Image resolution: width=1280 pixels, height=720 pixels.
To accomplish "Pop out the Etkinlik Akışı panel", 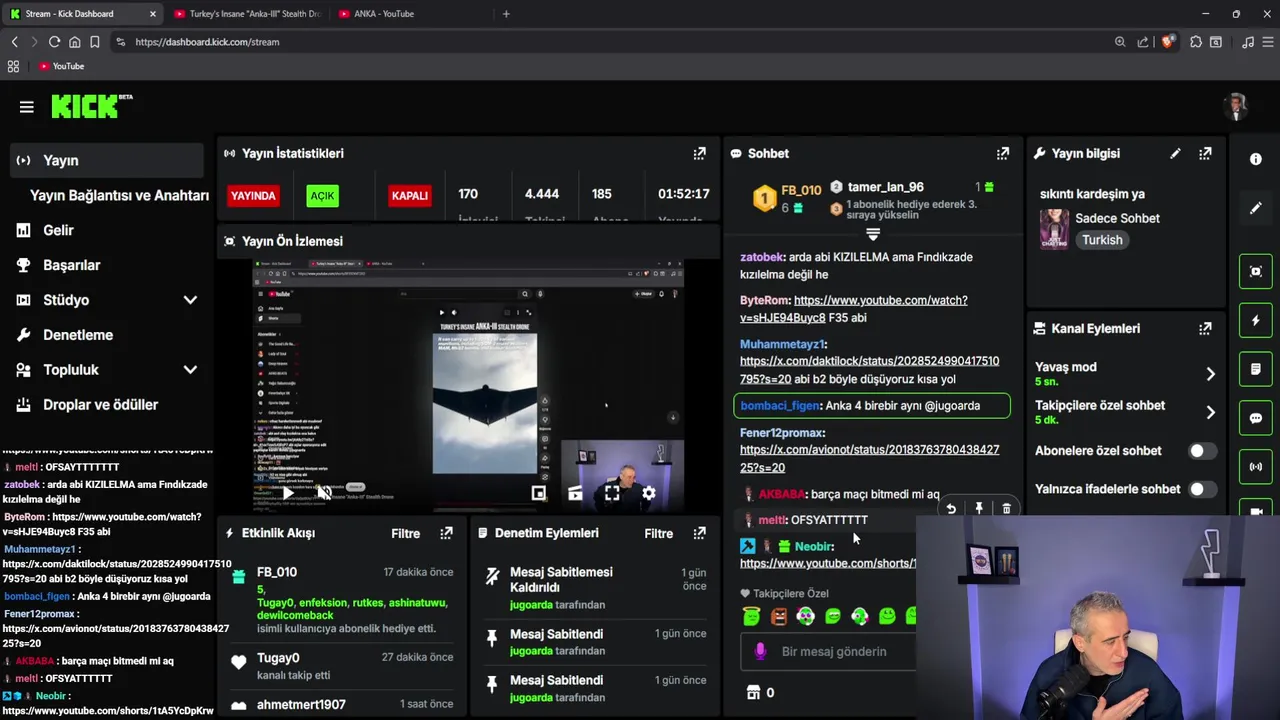I will [446, 533].
